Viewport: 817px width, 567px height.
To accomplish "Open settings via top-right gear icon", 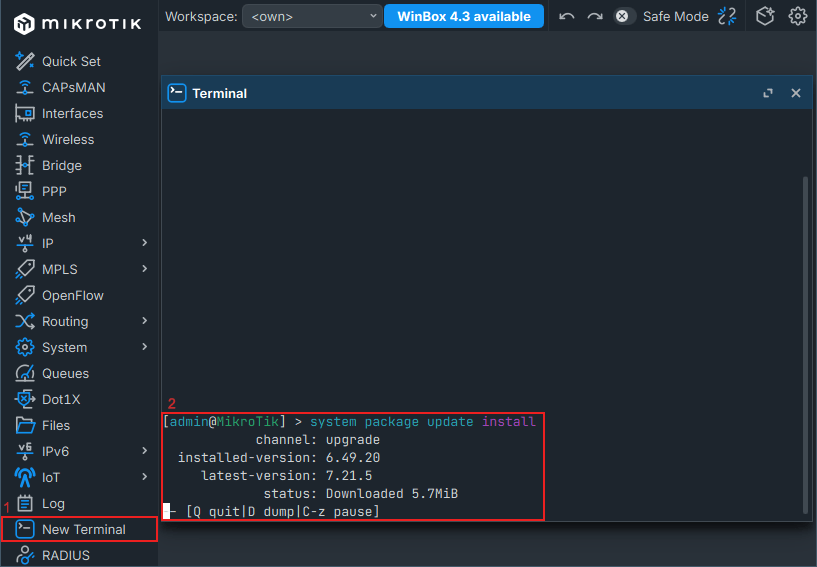I will [798, 17].
